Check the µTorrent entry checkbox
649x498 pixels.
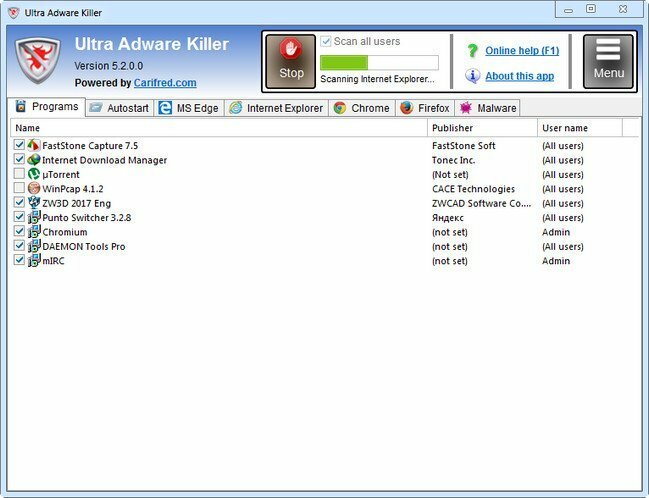pos(19,175)
